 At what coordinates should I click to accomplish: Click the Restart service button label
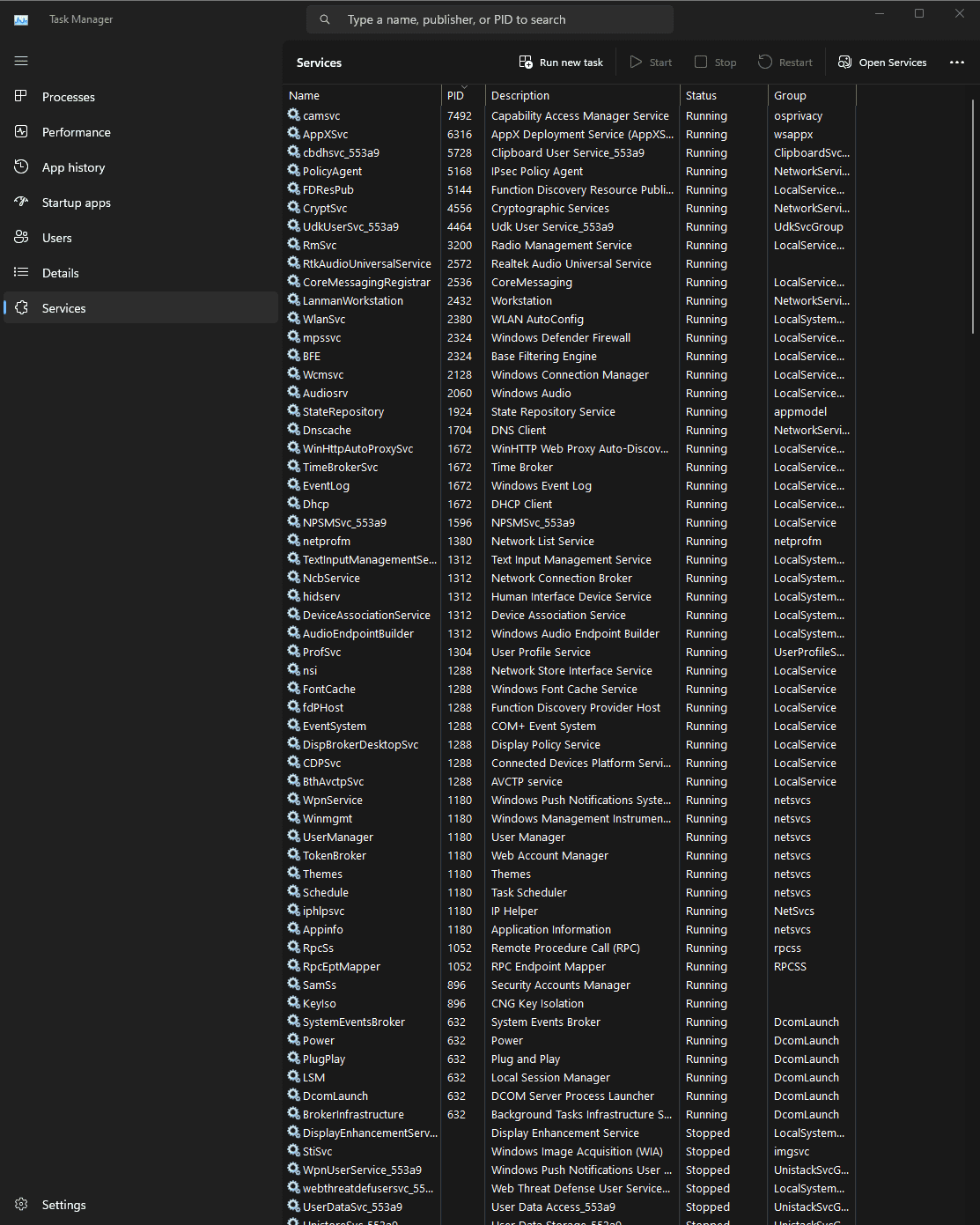tap(796, 63)
